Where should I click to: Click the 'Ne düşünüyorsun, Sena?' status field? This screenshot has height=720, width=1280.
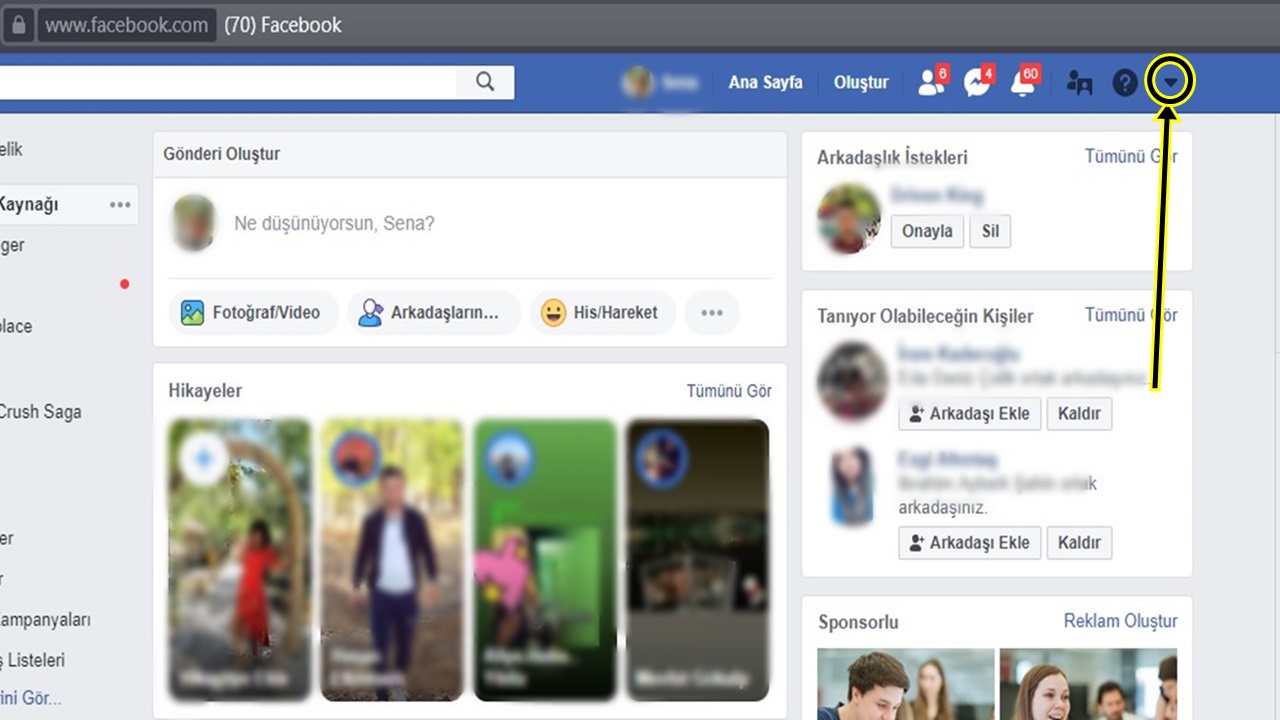tap(333, 223)
